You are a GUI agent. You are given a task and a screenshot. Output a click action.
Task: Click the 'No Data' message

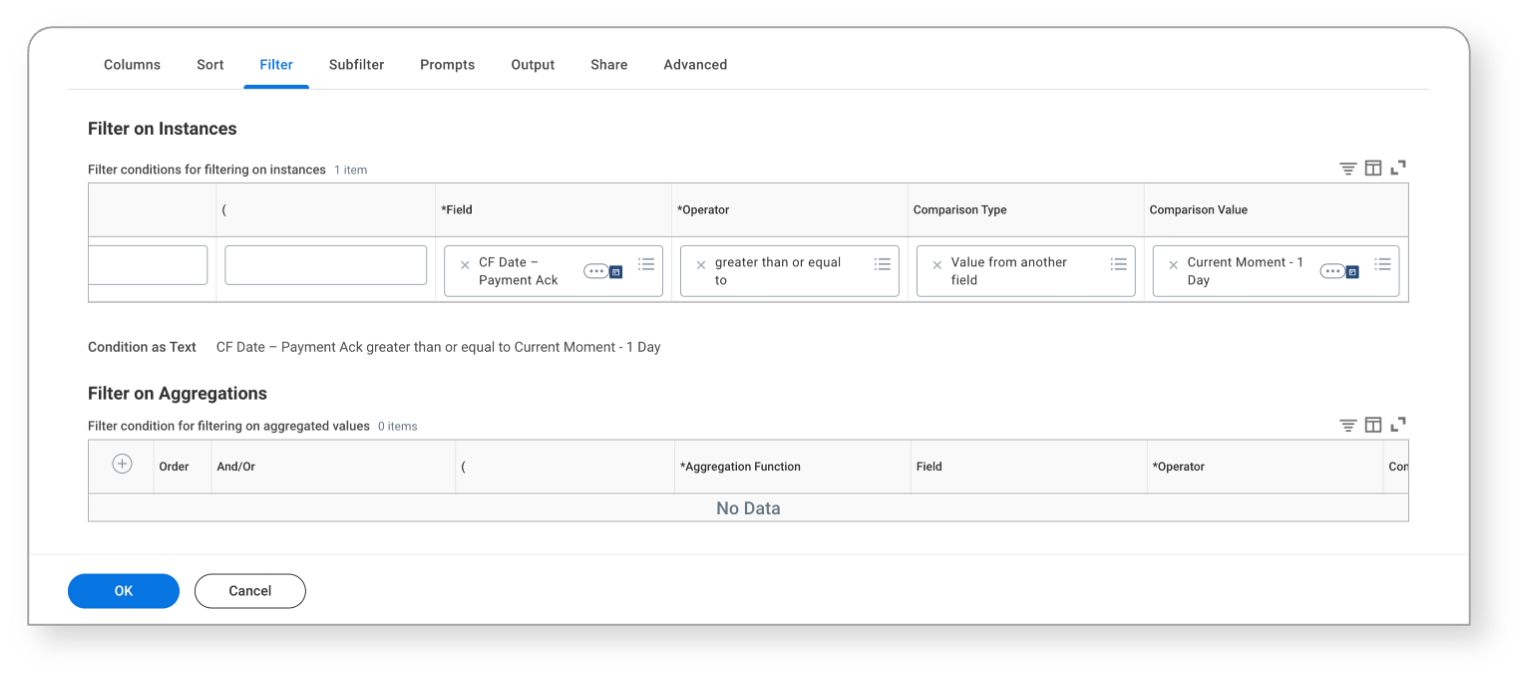pos(748,508)
